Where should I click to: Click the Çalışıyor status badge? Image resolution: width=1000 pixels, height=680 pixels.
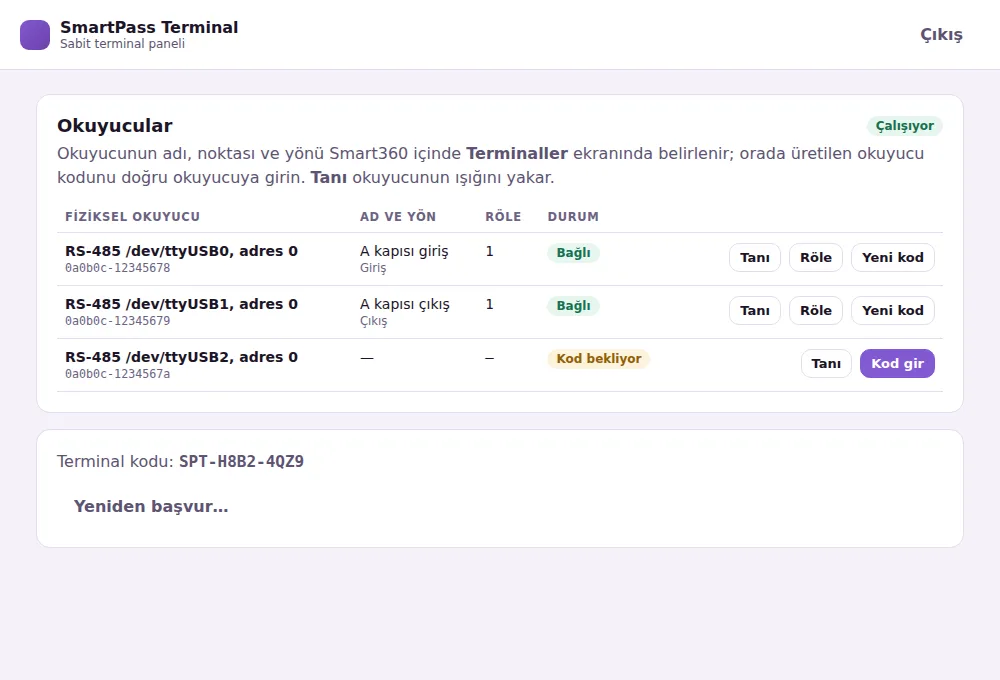point(904,126)
